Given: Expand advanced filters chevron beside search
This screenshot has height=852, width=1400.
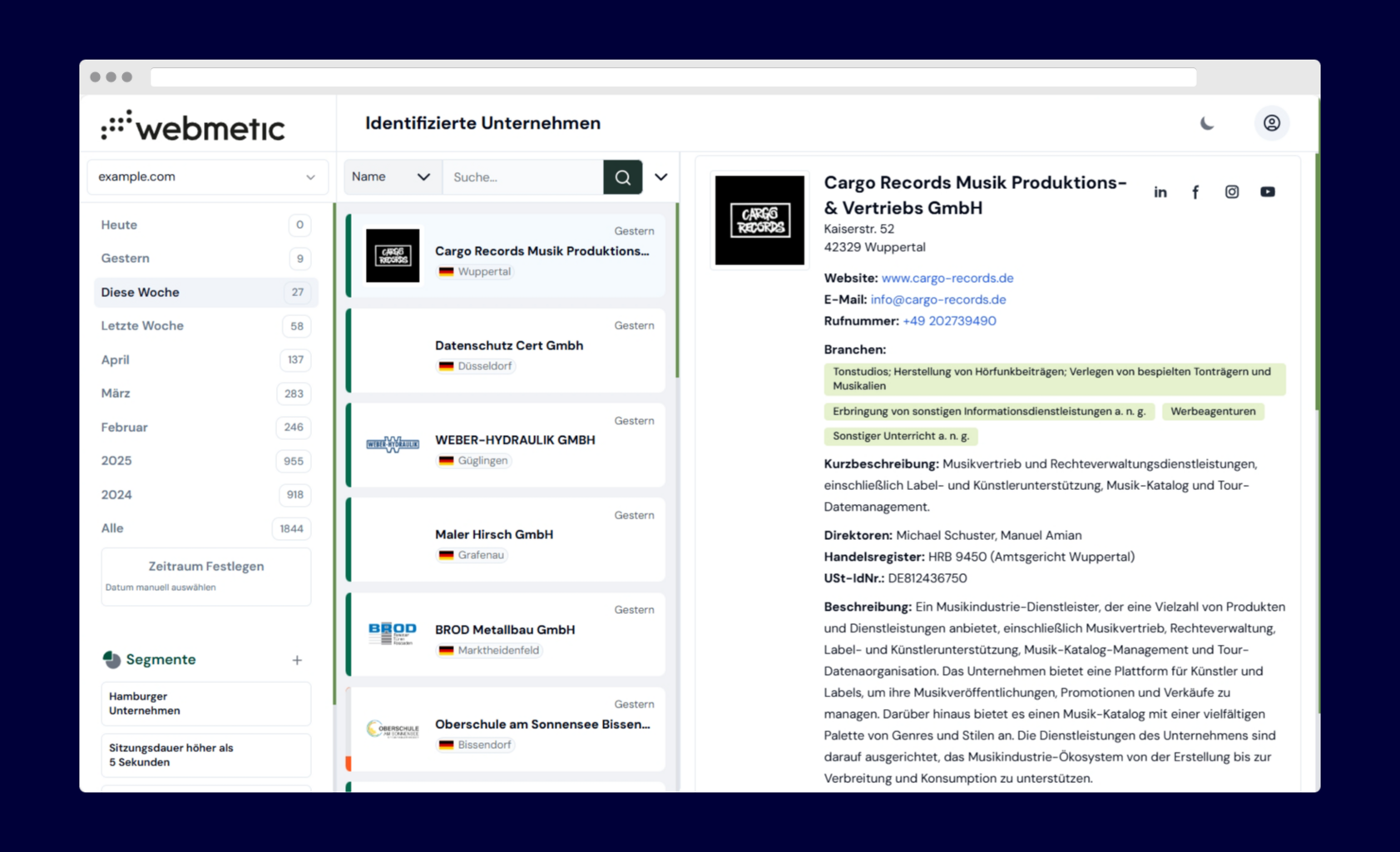Looking at the screenshot, I should coord(660,177).
